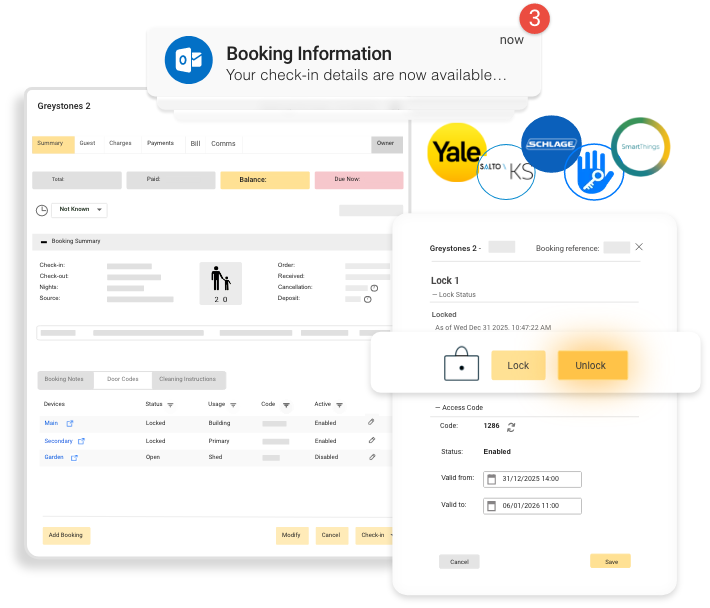Switch to the Charges tab

click(120, 144)
